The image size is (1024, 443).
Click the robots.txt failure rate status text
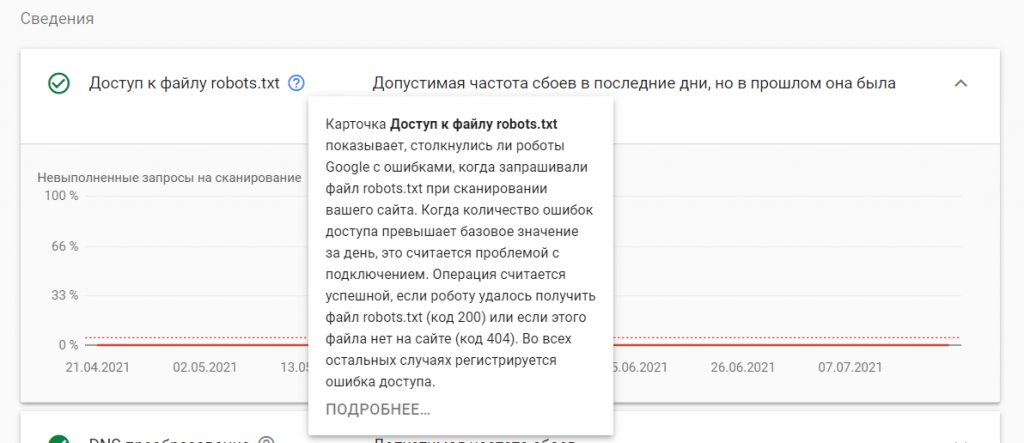click(633, 84)
